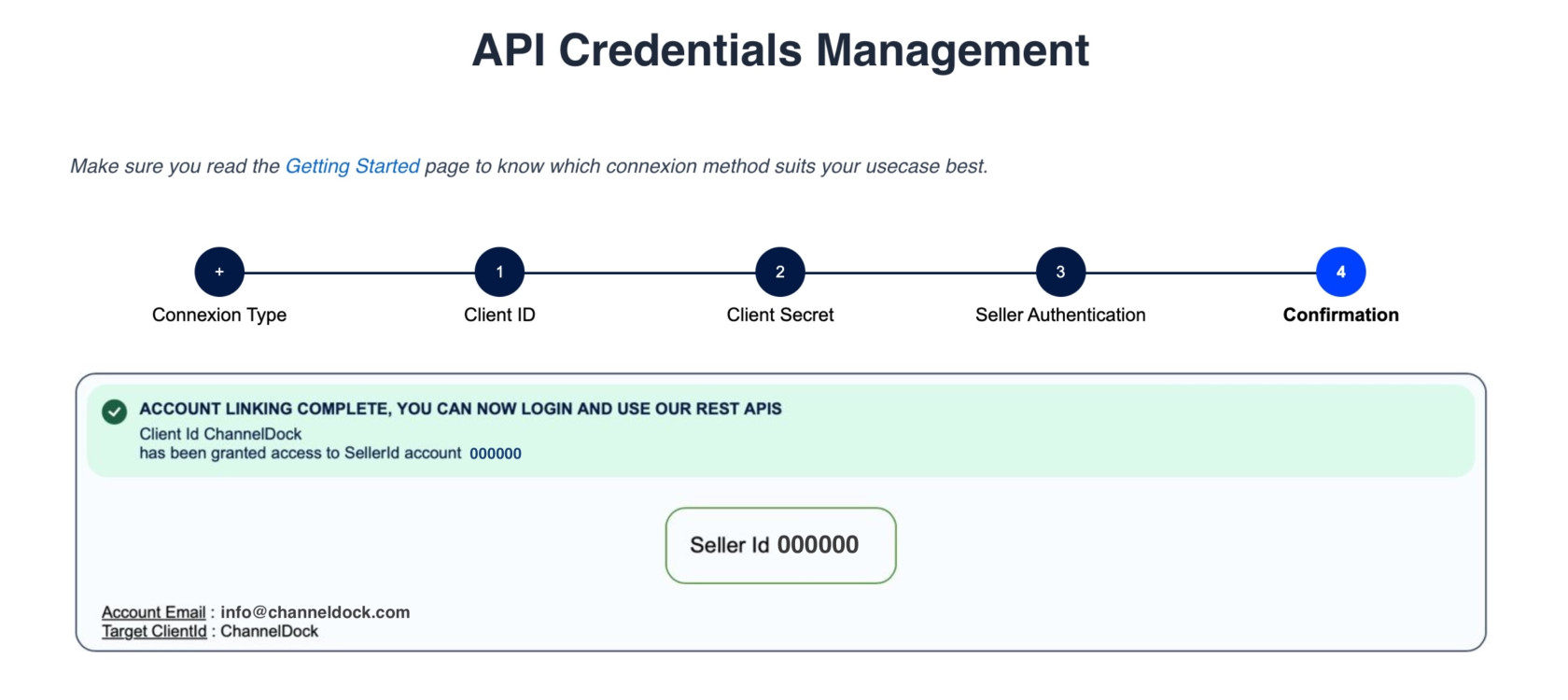Click the Account Email label
The height and width of the screenshot is (700, 1568).
point(154,612)
